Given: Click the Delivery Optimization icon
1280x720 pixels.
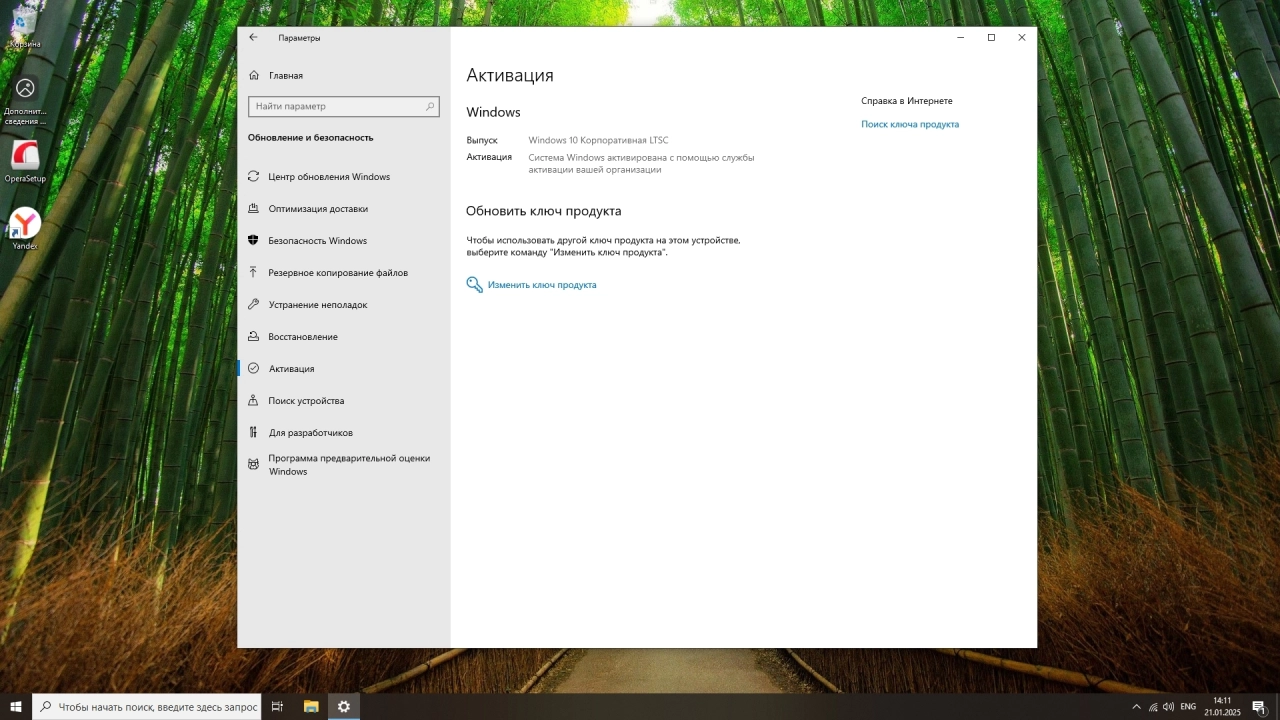Looking at the screenshot, I should point(253,208).
